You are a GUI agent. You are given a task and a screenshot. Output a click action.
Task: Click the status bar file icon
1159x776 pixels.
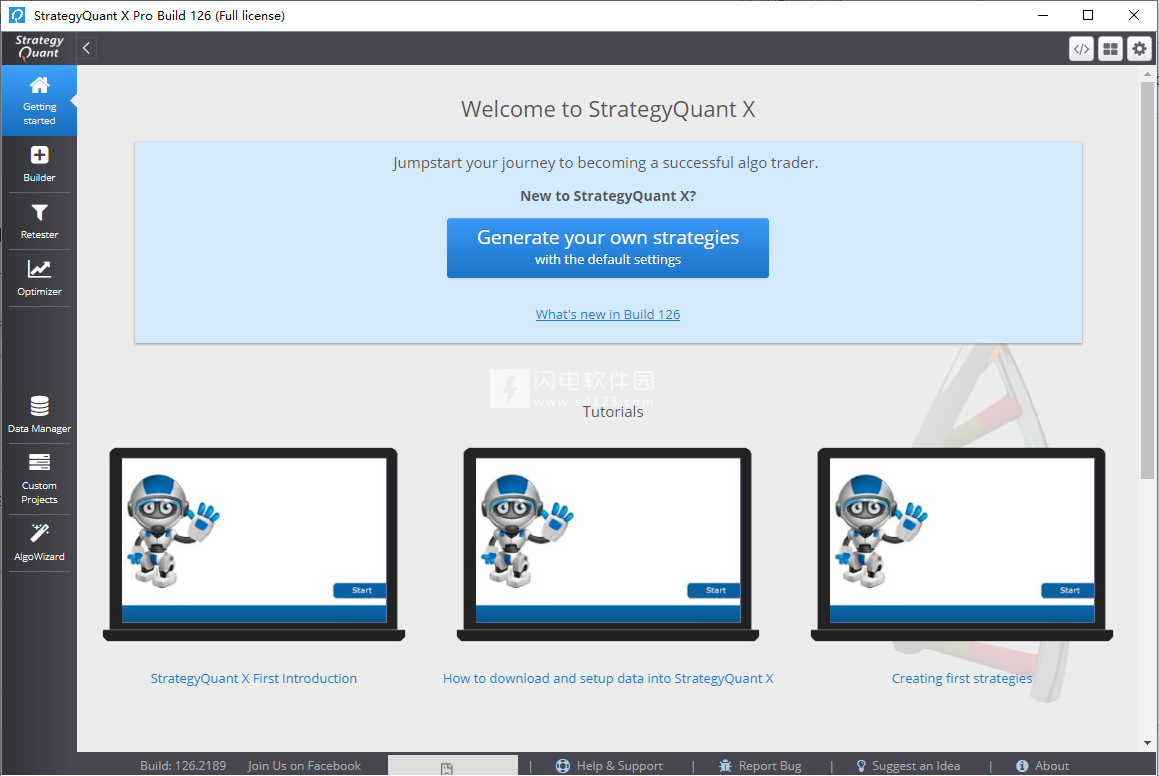[x=446, y=769]
